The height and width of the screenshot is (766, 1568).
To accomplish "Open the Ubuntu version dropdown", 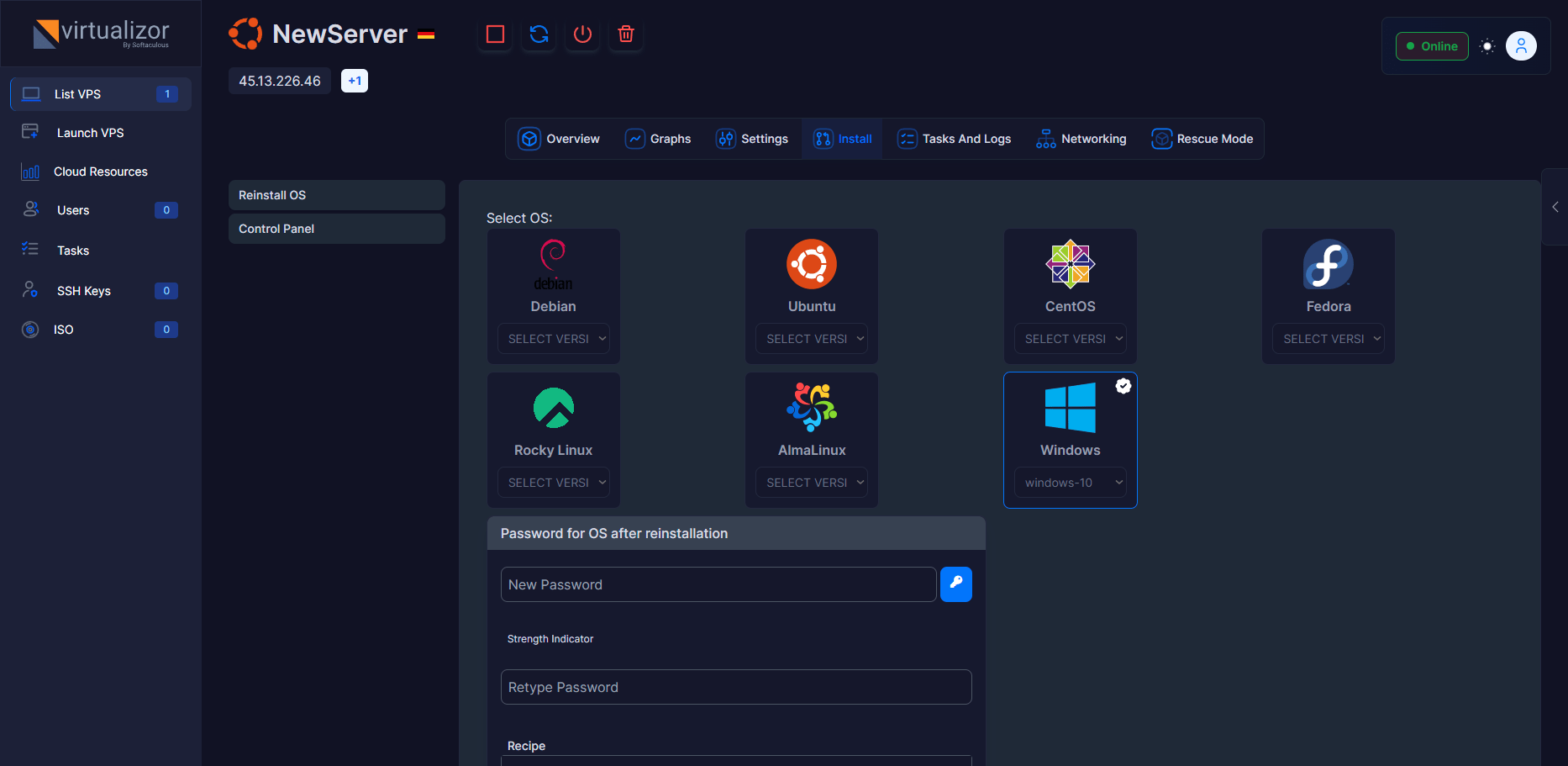I will [x=812, y=339].
